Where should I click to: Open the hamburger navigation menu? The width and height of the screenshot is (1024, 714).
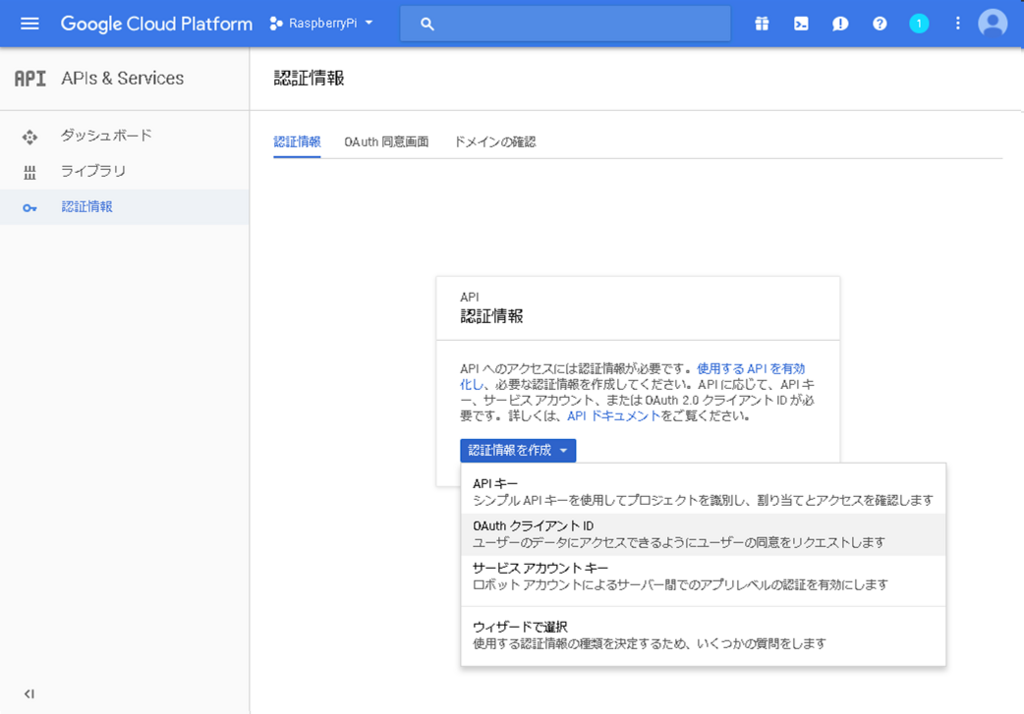[29, 24]
